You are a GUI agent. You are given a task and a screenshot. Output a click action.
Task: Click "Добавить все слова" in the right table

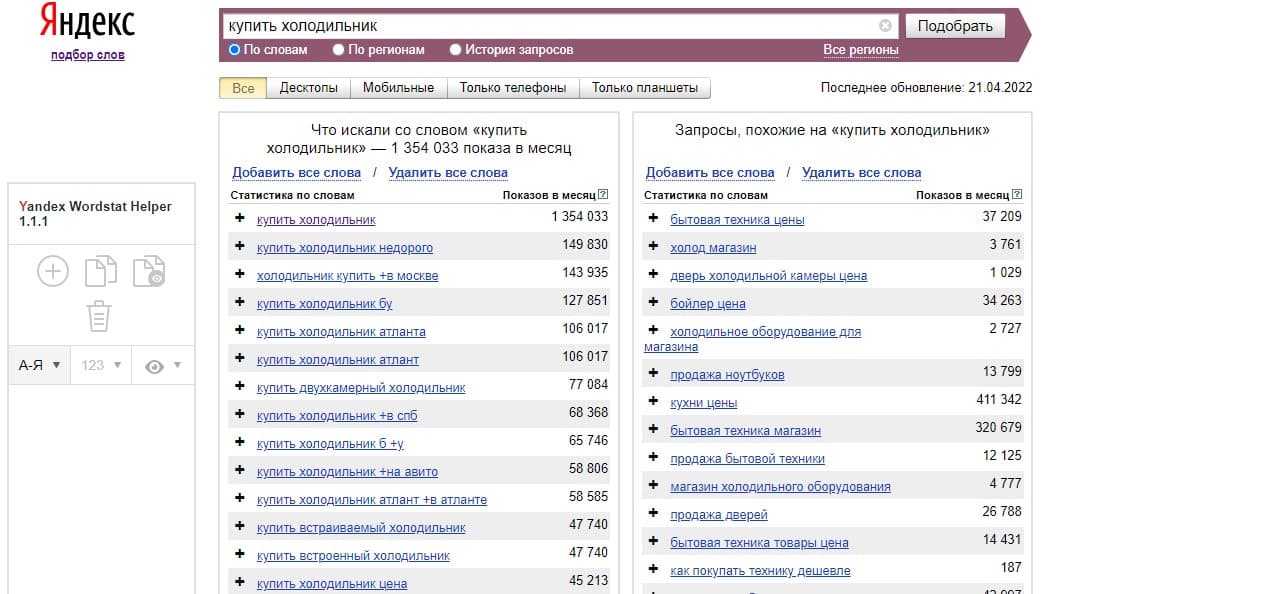(710, 173)
